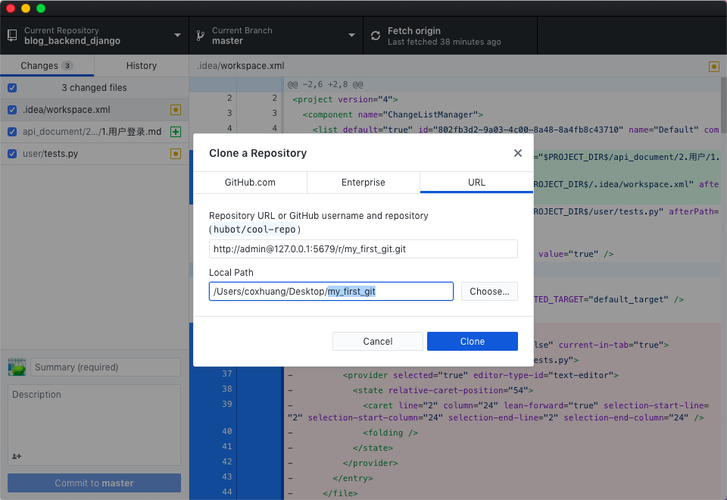
Task: Click the Repository URL input field
Action: (363, 249)
